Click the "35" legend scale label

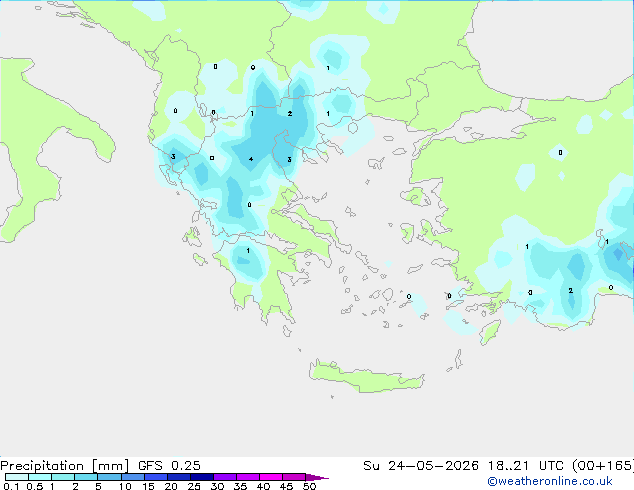240,486
